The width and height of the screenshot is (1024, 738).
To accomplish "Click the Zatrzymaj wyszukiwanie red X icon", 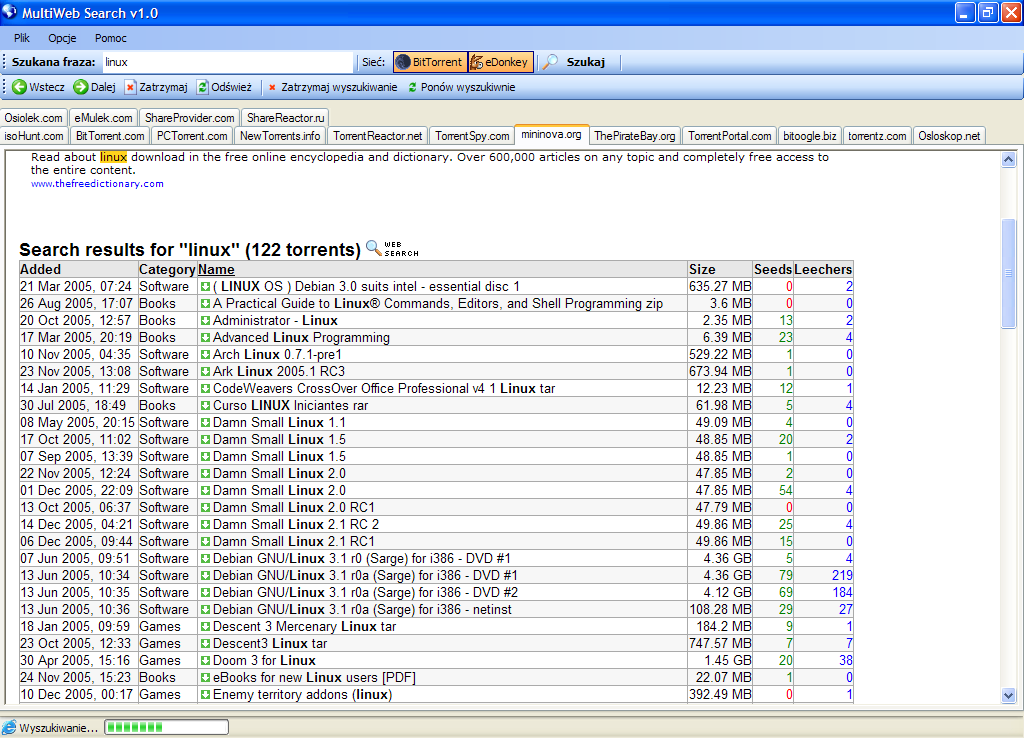I will (x=272, y=88).
